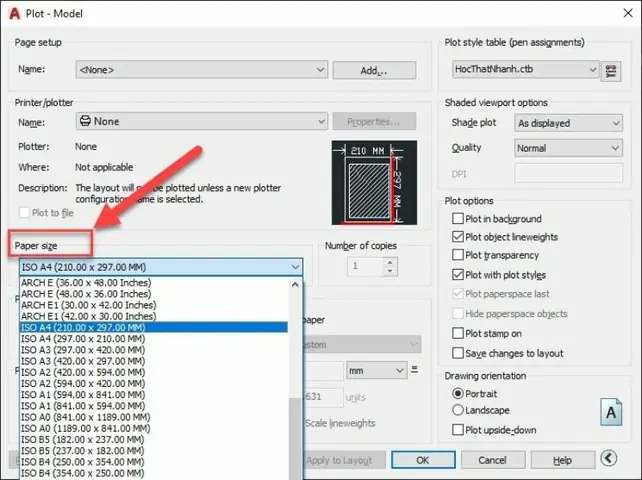Enable Plot upside-down checkbox
642x480 pixels.
(458, 430)
